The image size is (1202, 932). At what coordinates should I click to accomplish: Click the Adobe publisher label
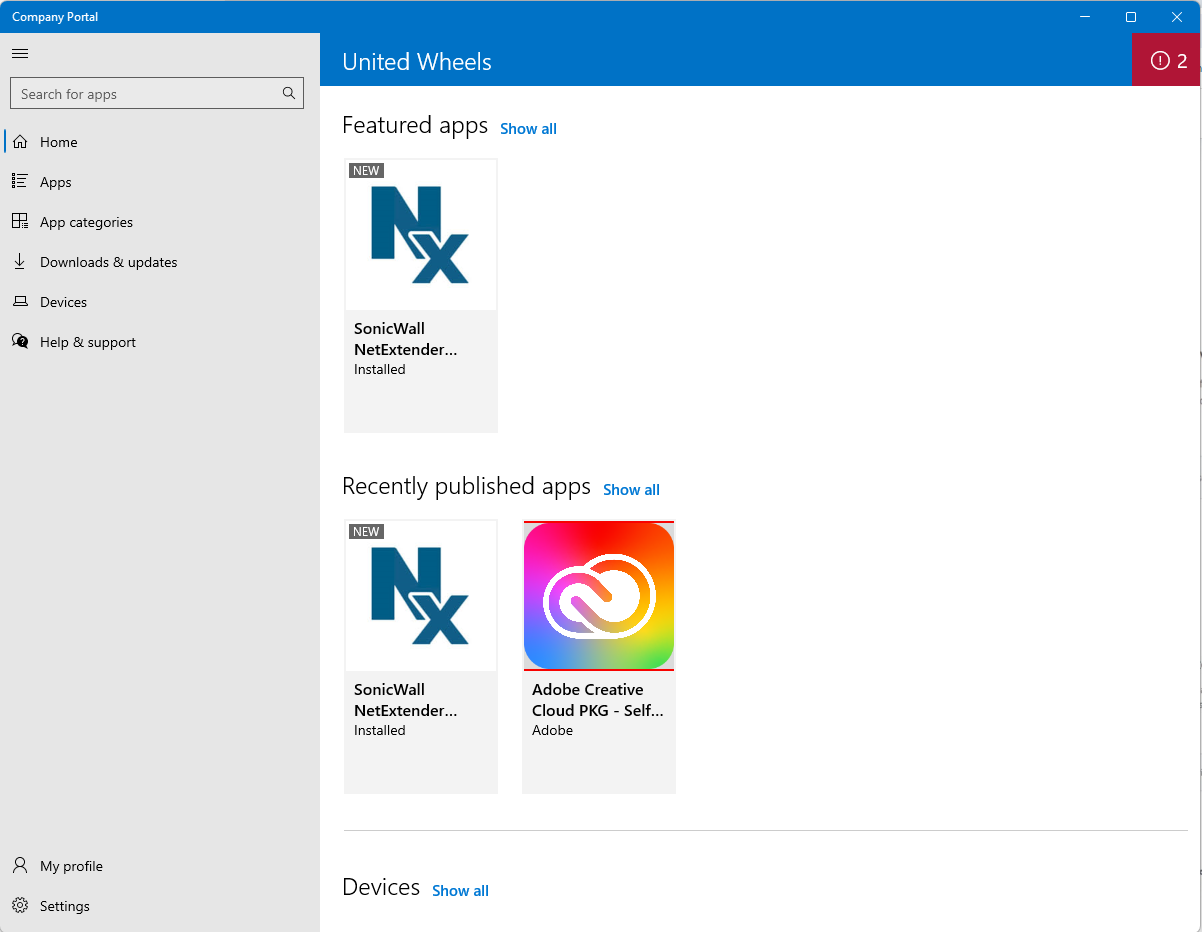pos(552,730)
